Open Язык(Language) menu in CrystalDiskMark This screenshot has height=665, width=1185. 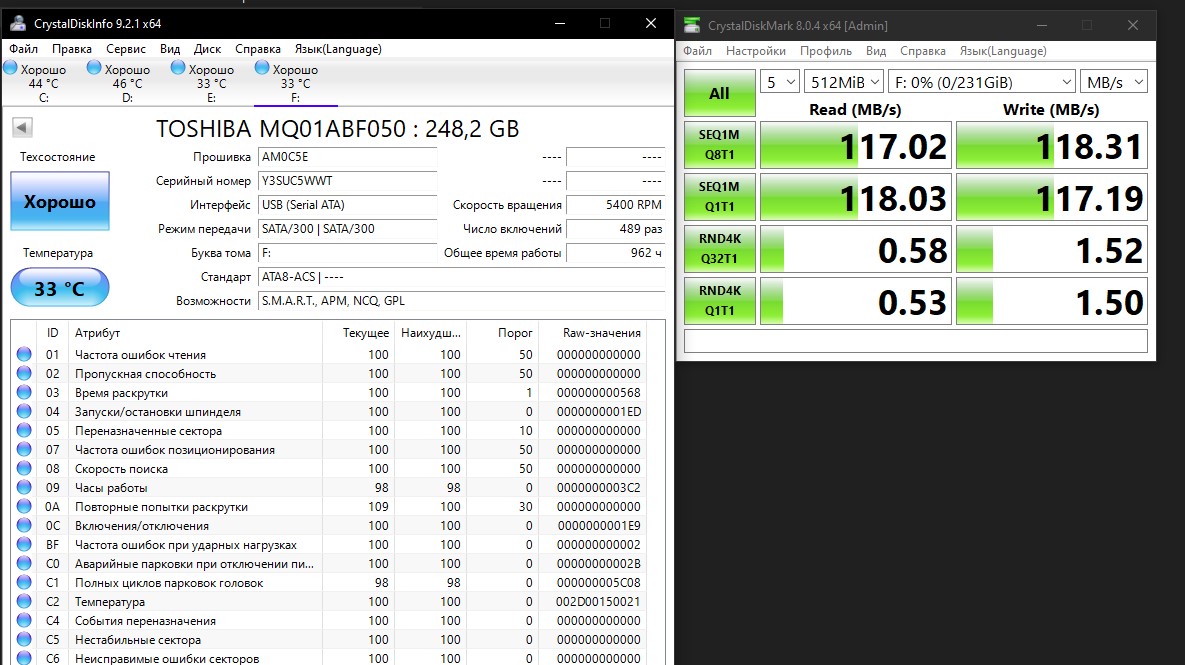1003,51
